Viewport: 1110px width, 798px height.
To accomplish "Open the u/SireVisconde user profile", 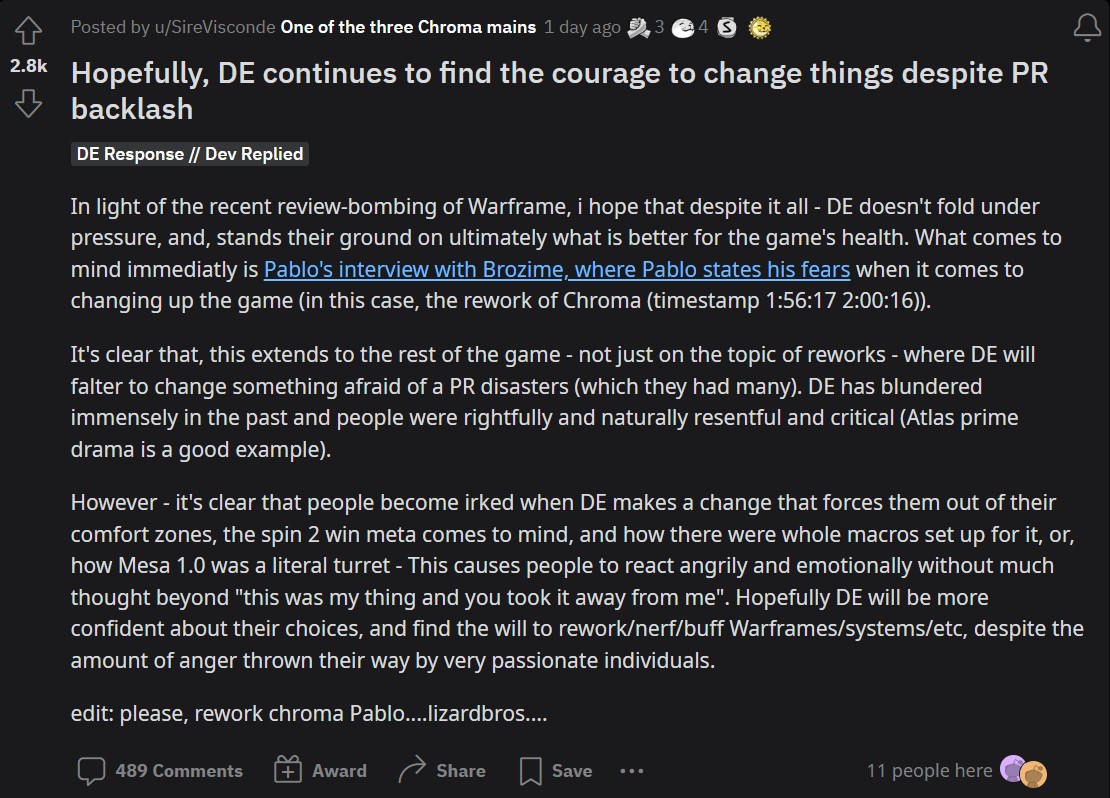I will pyautogui.click(x=214, y=27).
